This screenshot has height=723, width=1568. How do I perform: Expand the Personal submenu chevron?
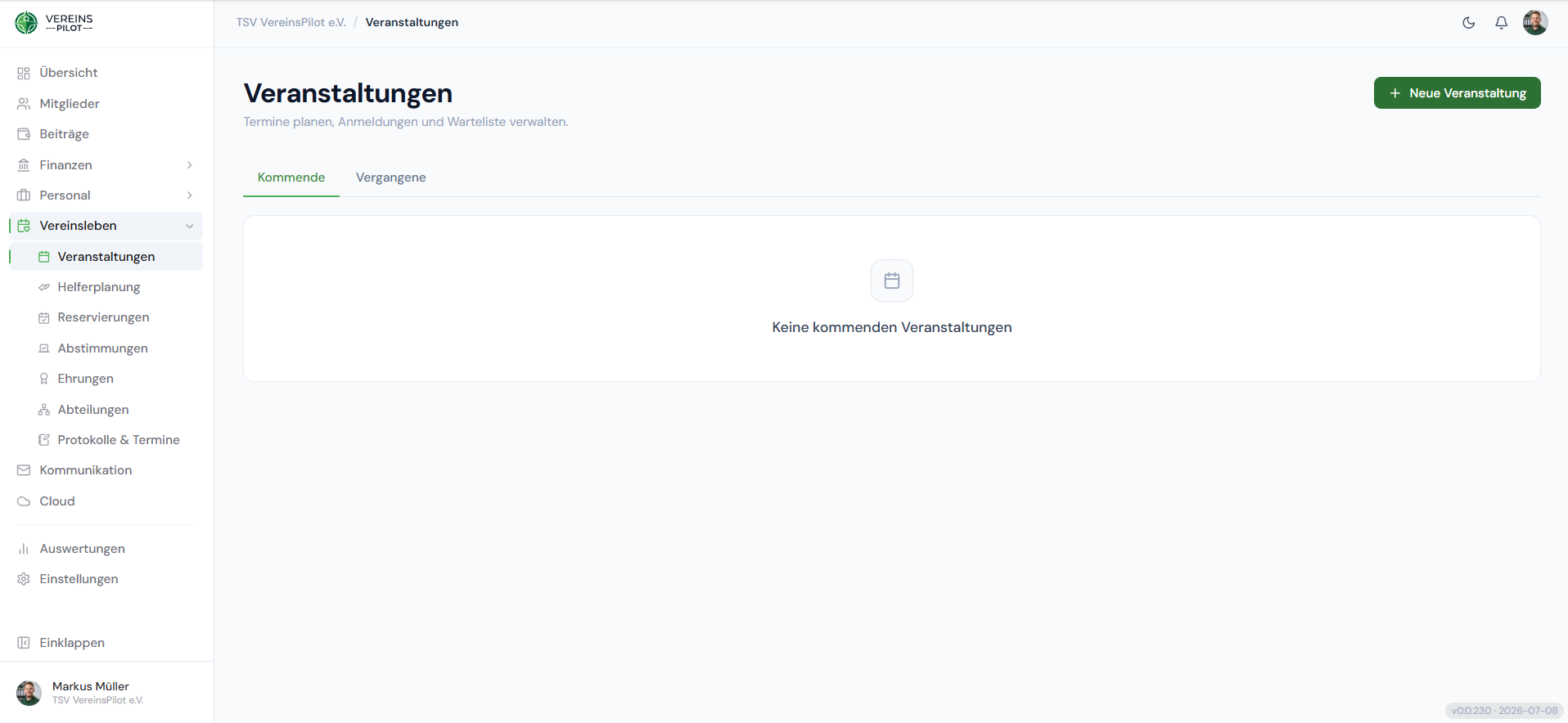coord(190,195)
